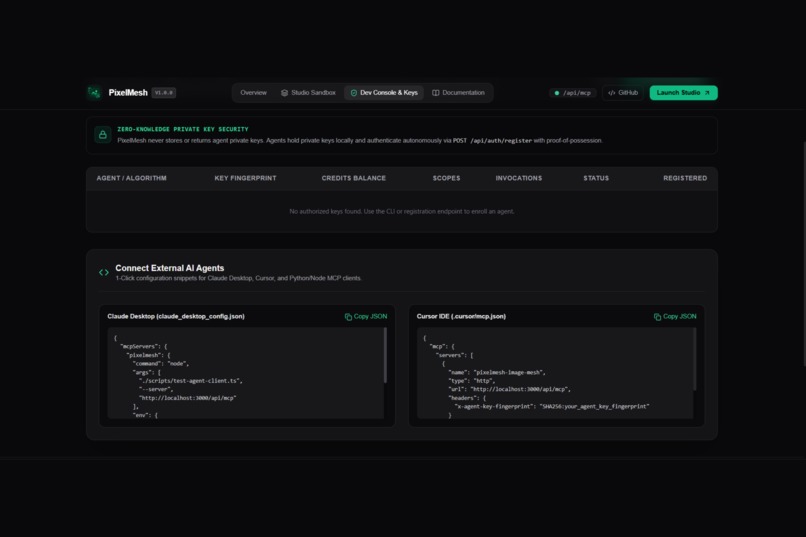Click the Agent / Algorithm column header
Screen dimensions: 806x537
[x=132, y=178]
